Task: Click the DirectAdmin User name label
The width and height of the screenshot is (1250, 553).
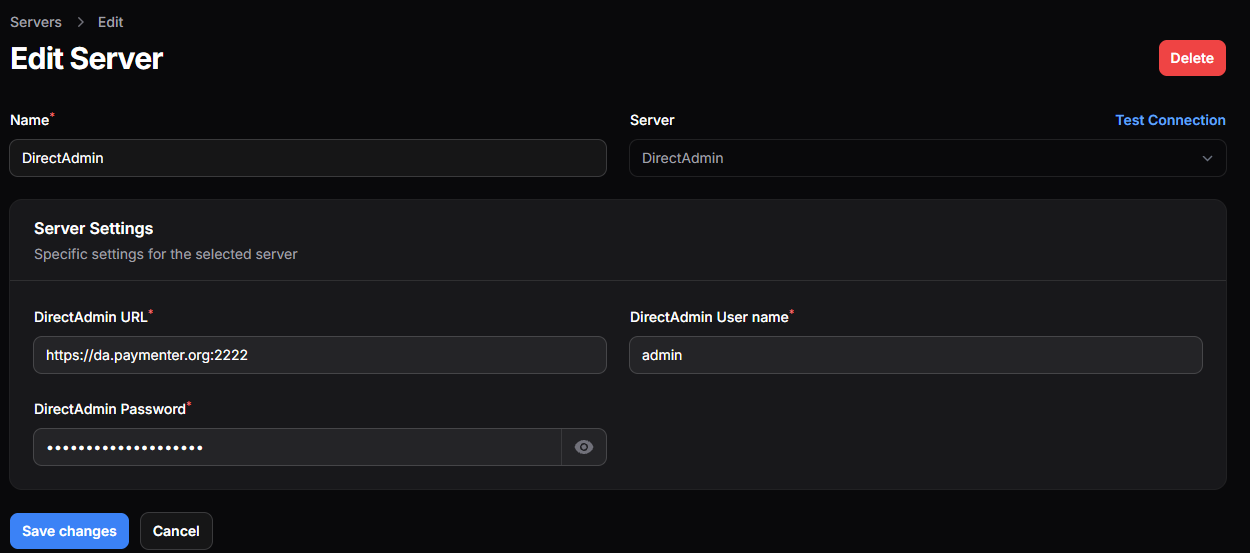Action: click(x=708, y=317)
